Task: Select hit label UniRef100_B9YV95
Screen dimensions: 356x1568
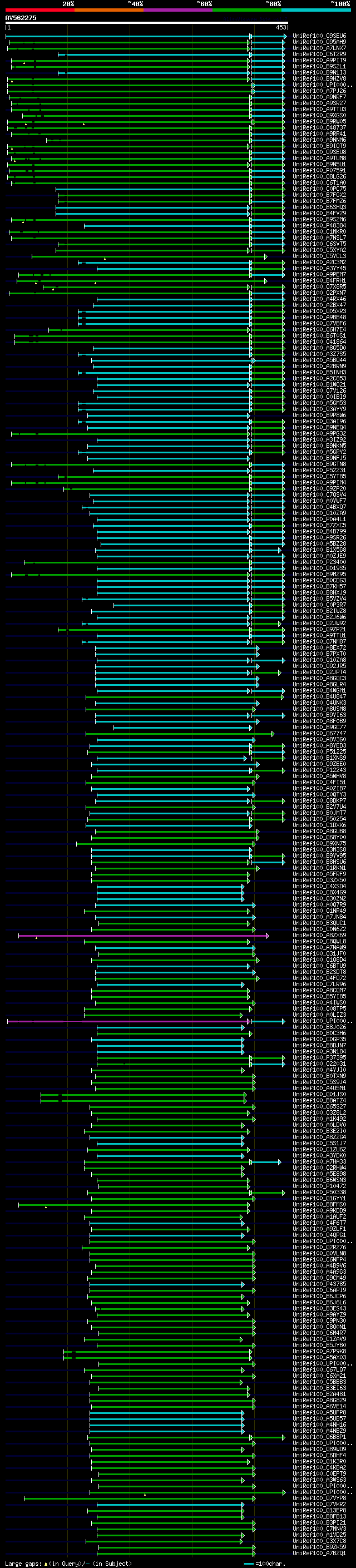Action: click(319, 856)
